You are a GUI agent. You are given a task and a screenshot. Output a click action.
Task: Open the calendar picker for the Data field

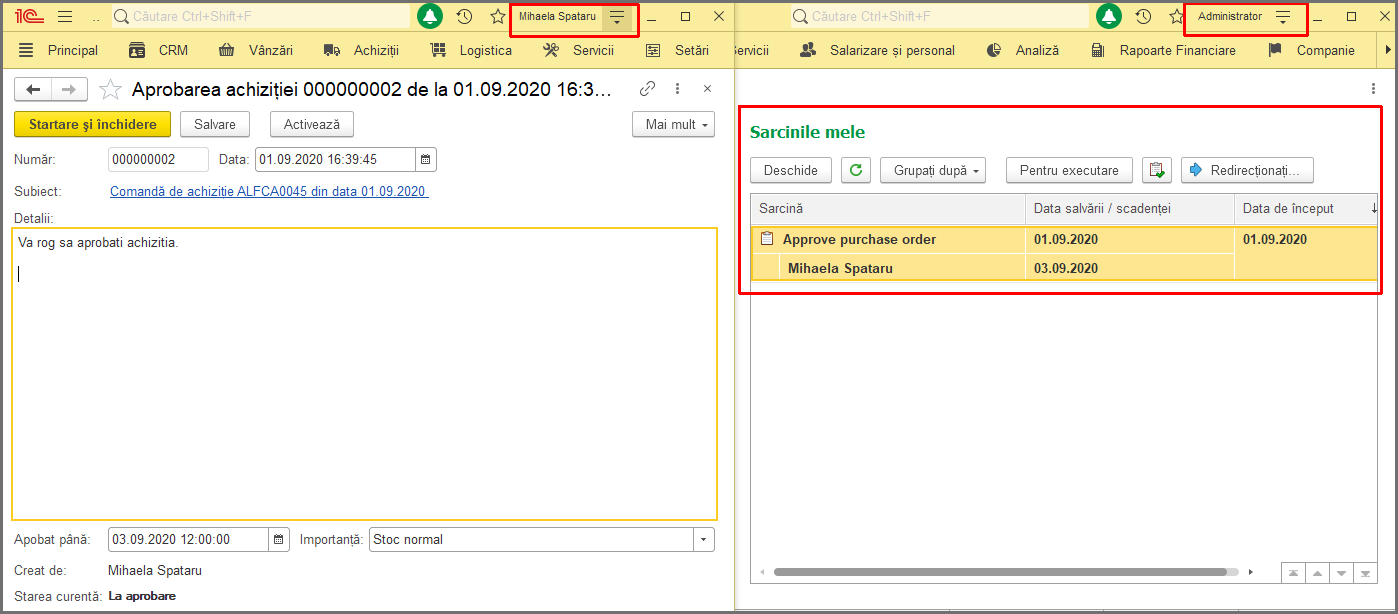point(425,160)
